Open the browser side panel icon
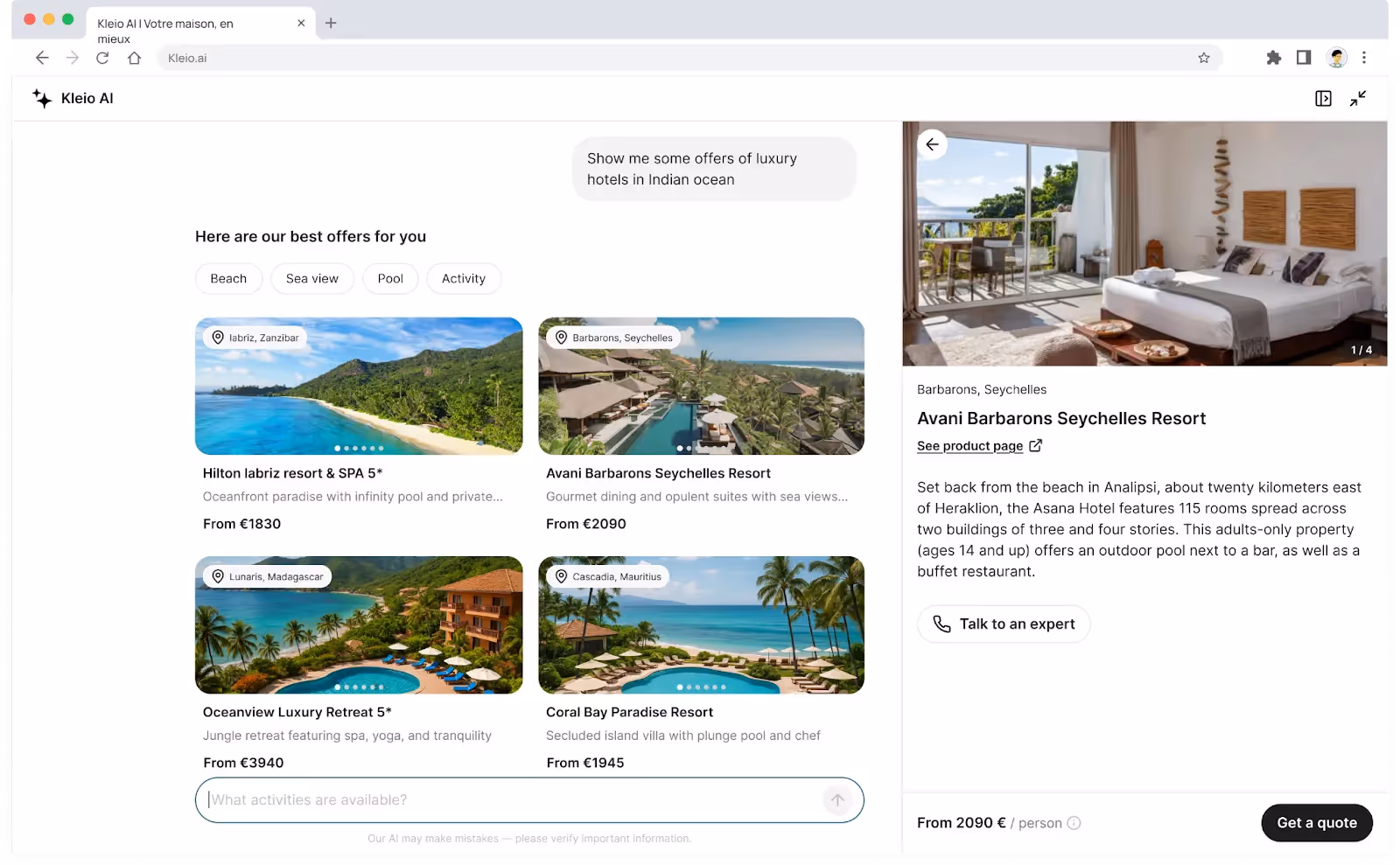The width and height of the screenshot is (1400, 865). [x=1304, y=58]
